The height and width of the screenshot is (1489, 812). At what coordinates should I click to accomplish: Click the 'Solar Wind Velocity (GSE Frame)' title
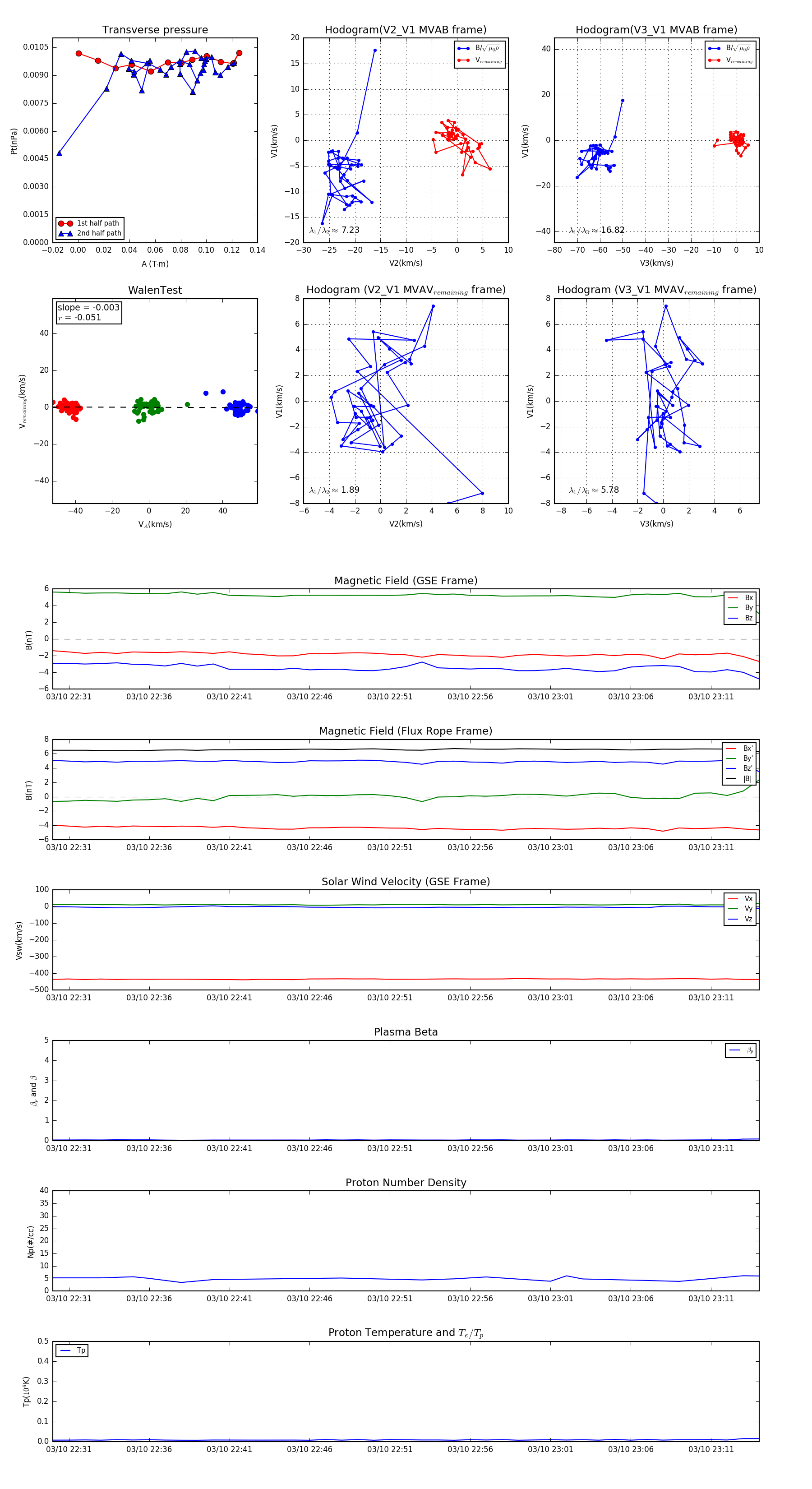tap(406, 882)
